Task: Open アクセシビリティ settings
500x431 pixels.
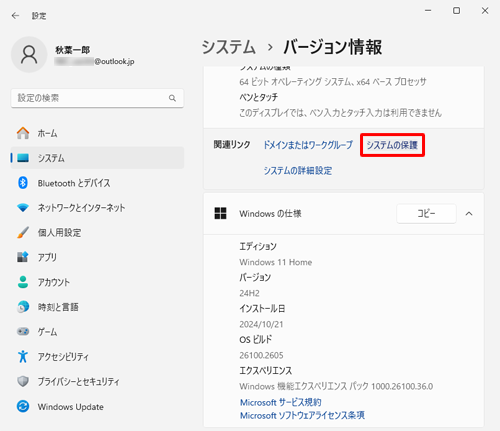Action: [x=97, y=356]
